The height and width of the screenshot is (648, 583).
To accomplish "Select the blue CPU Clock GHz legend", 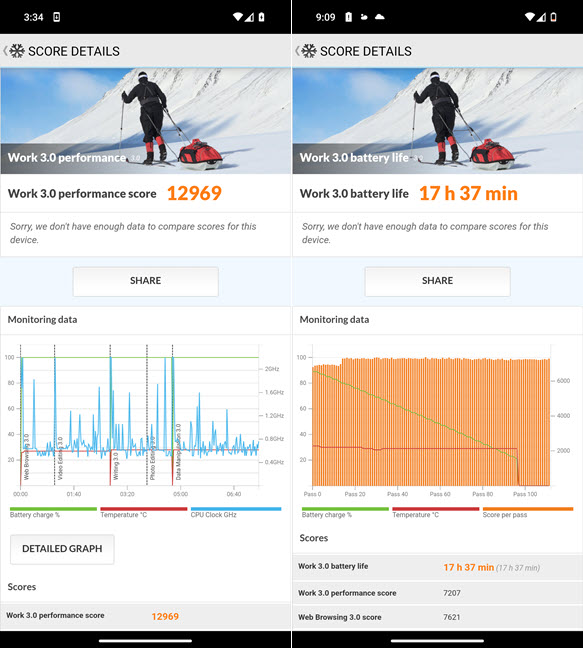I will point(236,512).
